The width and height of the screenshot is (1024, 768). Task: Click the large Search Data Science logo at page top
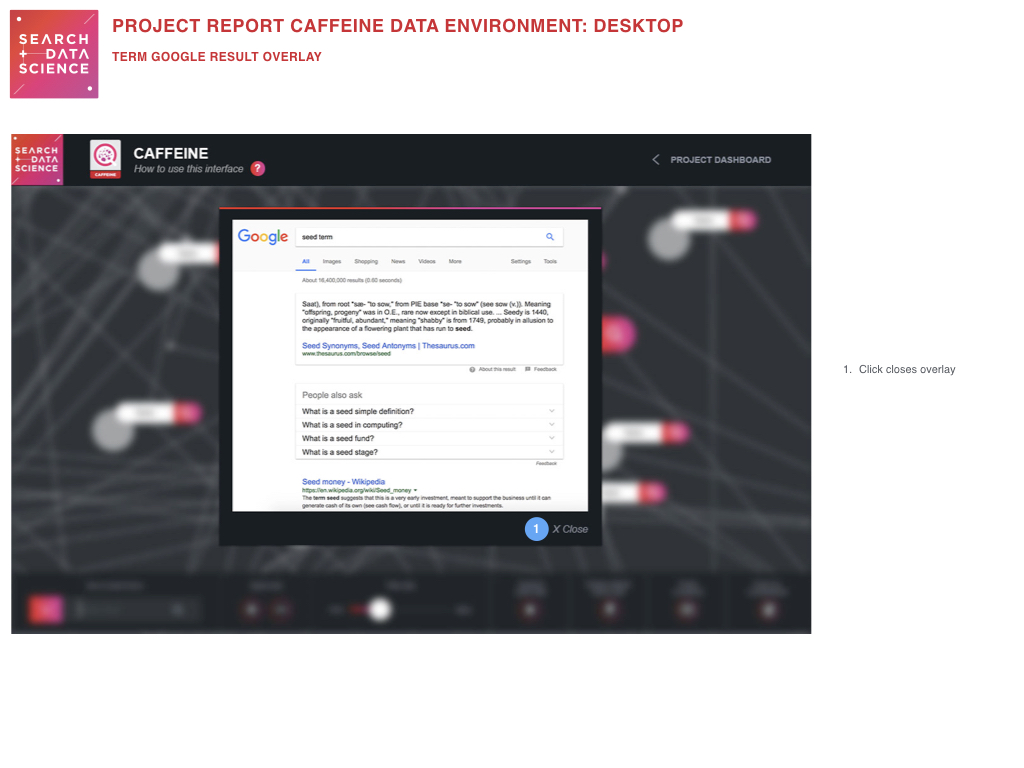pos(54,54)
